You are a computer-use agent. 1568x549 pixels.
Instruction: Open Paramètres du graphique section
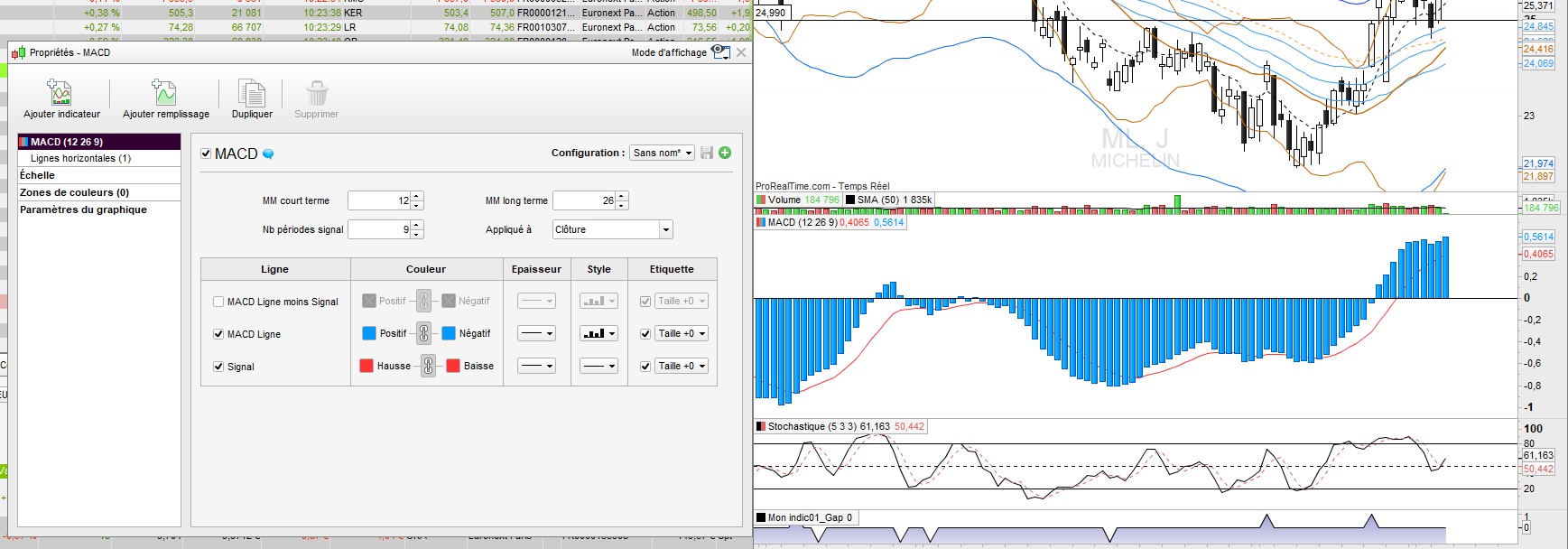point(99,209)
